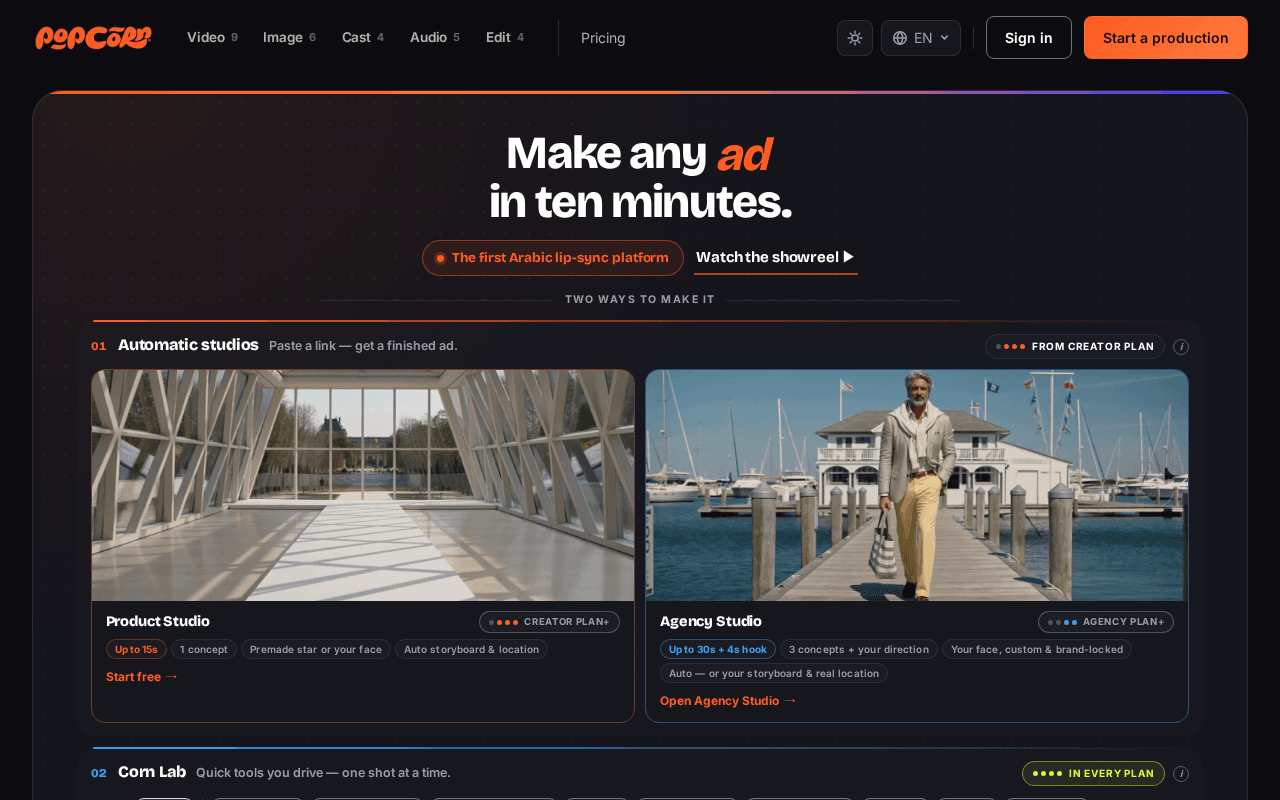
Task: Click the Start free link
Action: coord(142,677)
